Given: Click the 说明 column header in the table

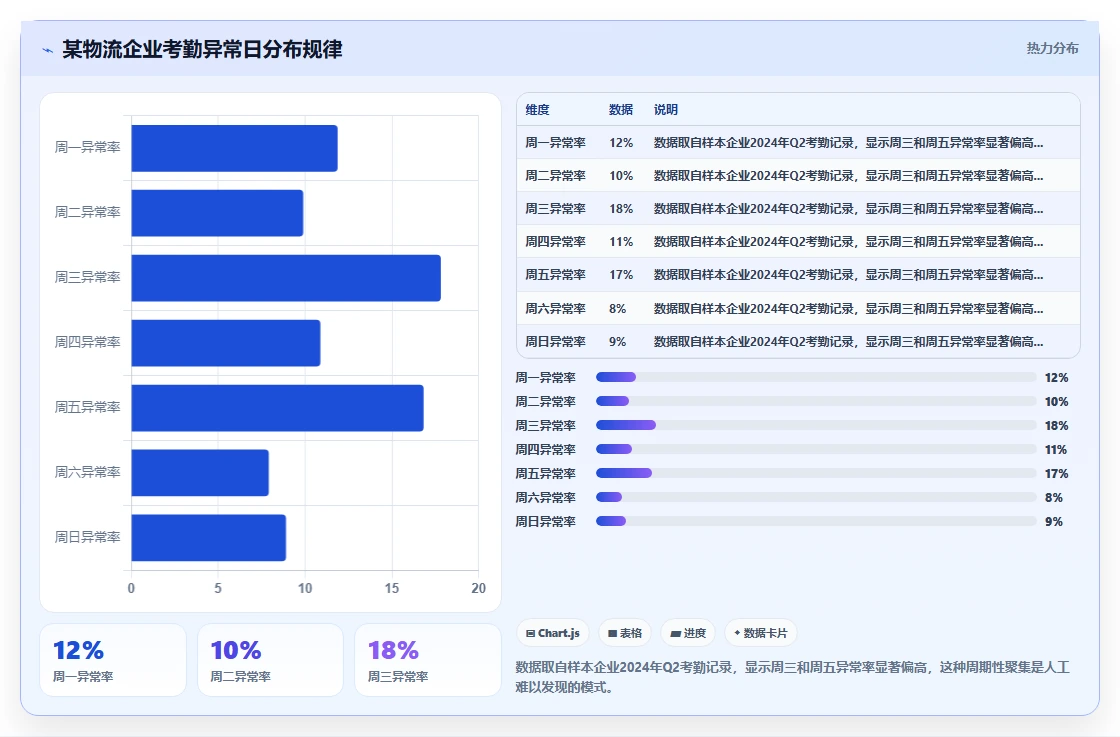Looking at the screenshot, I should click(666, 109).
